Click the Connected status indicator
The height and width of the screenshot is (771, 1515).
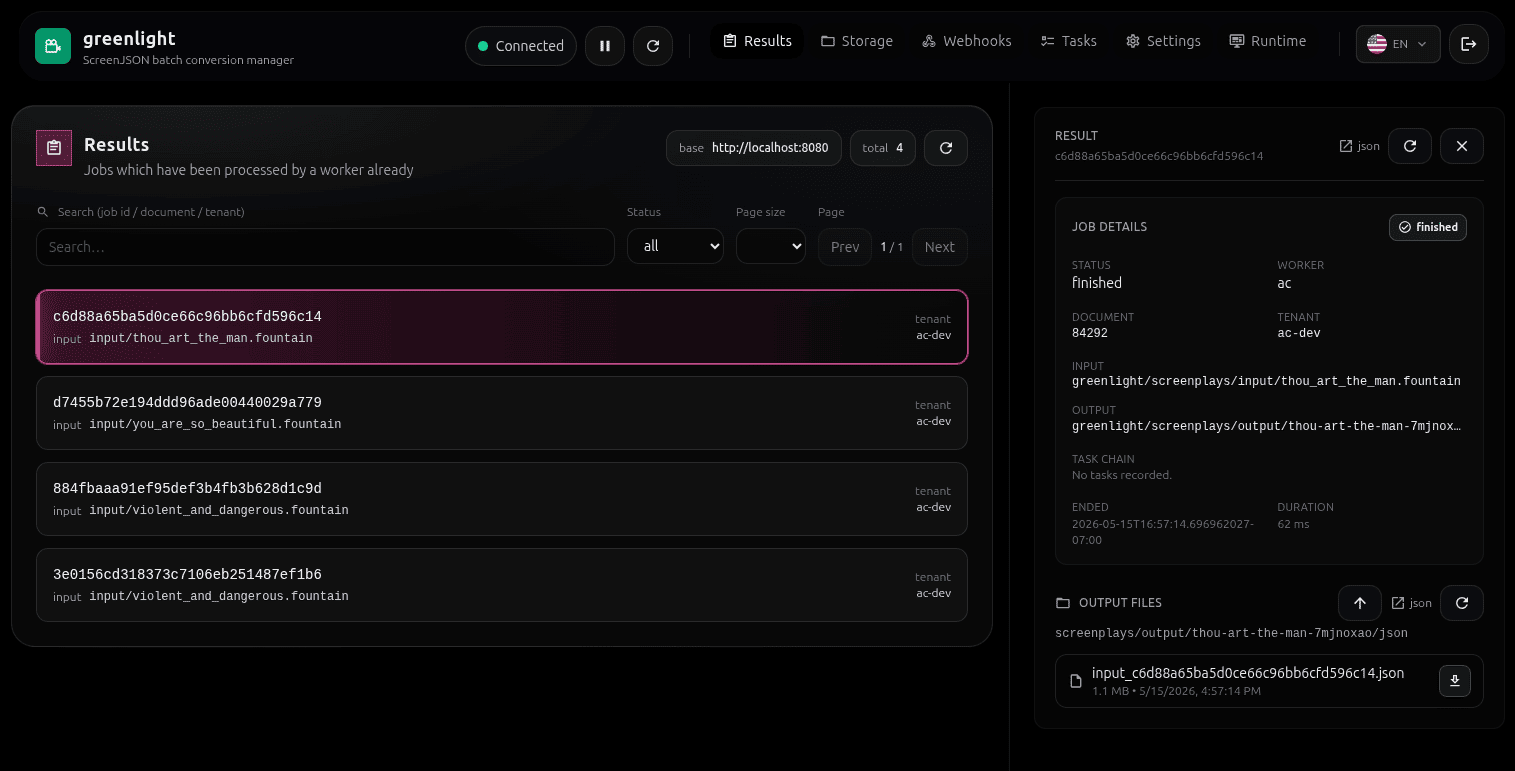(521, 46)
